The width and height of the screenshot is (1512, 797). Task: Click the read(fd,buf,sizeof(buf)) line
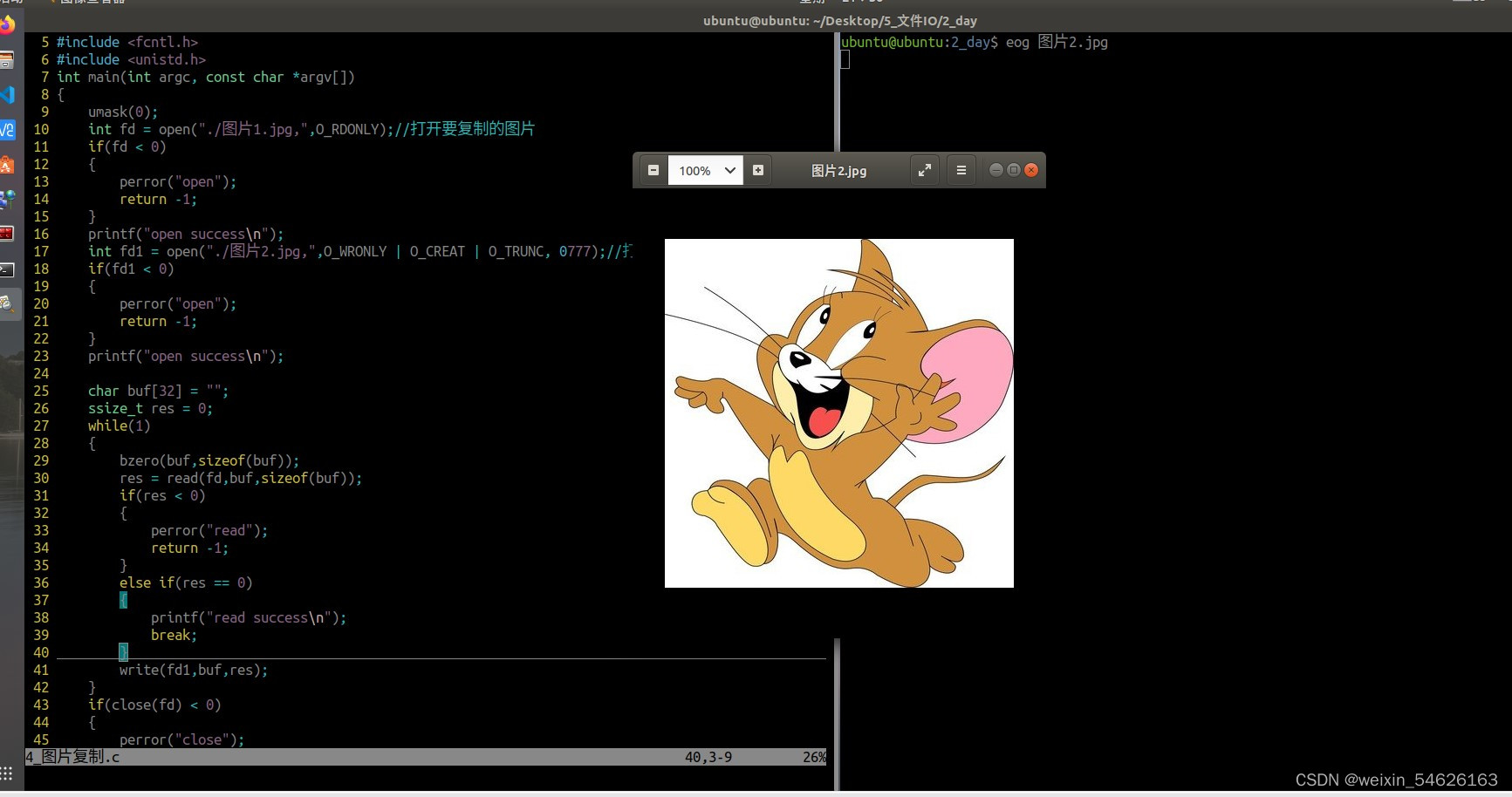click(x=241, y=478)
